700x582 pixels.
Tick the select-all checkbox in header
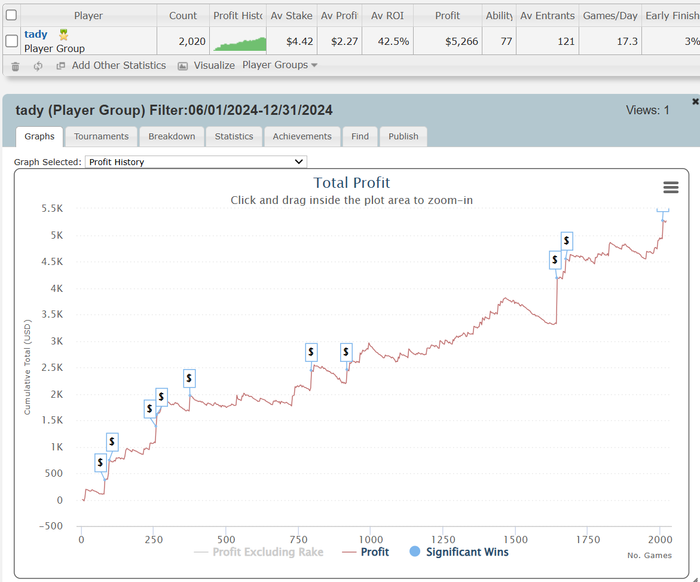[11, 16]
